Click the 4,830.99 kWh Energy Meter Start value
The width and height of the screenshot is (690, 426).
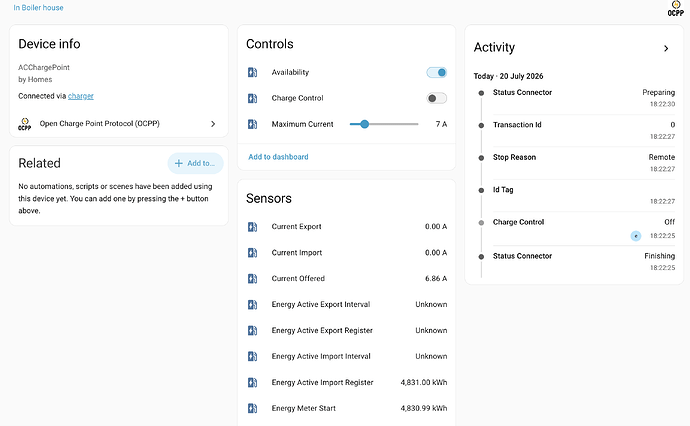point(424,408)
